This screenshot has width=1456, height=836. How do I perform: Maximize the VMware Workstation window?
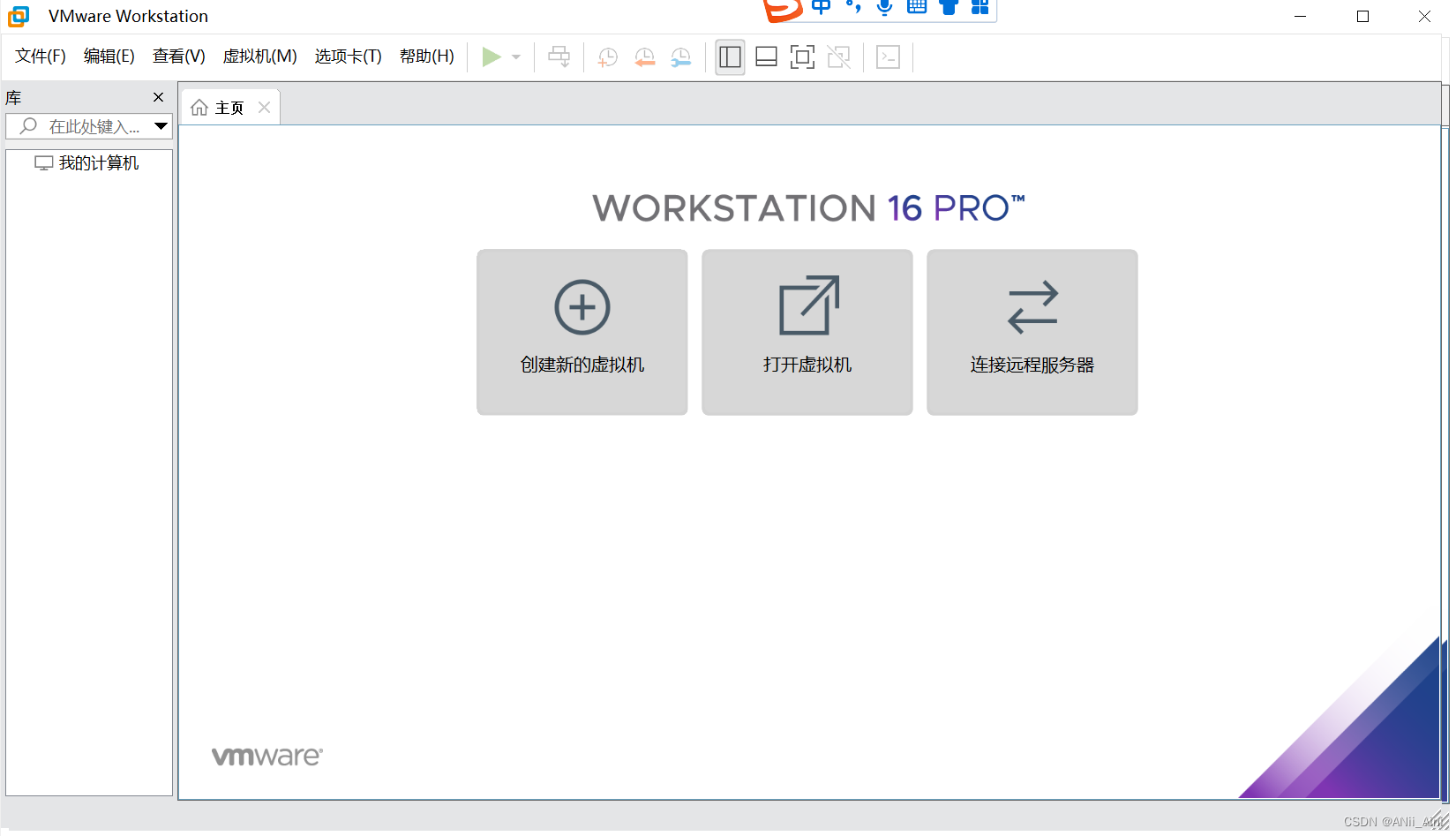click(x=1362, y=17)
